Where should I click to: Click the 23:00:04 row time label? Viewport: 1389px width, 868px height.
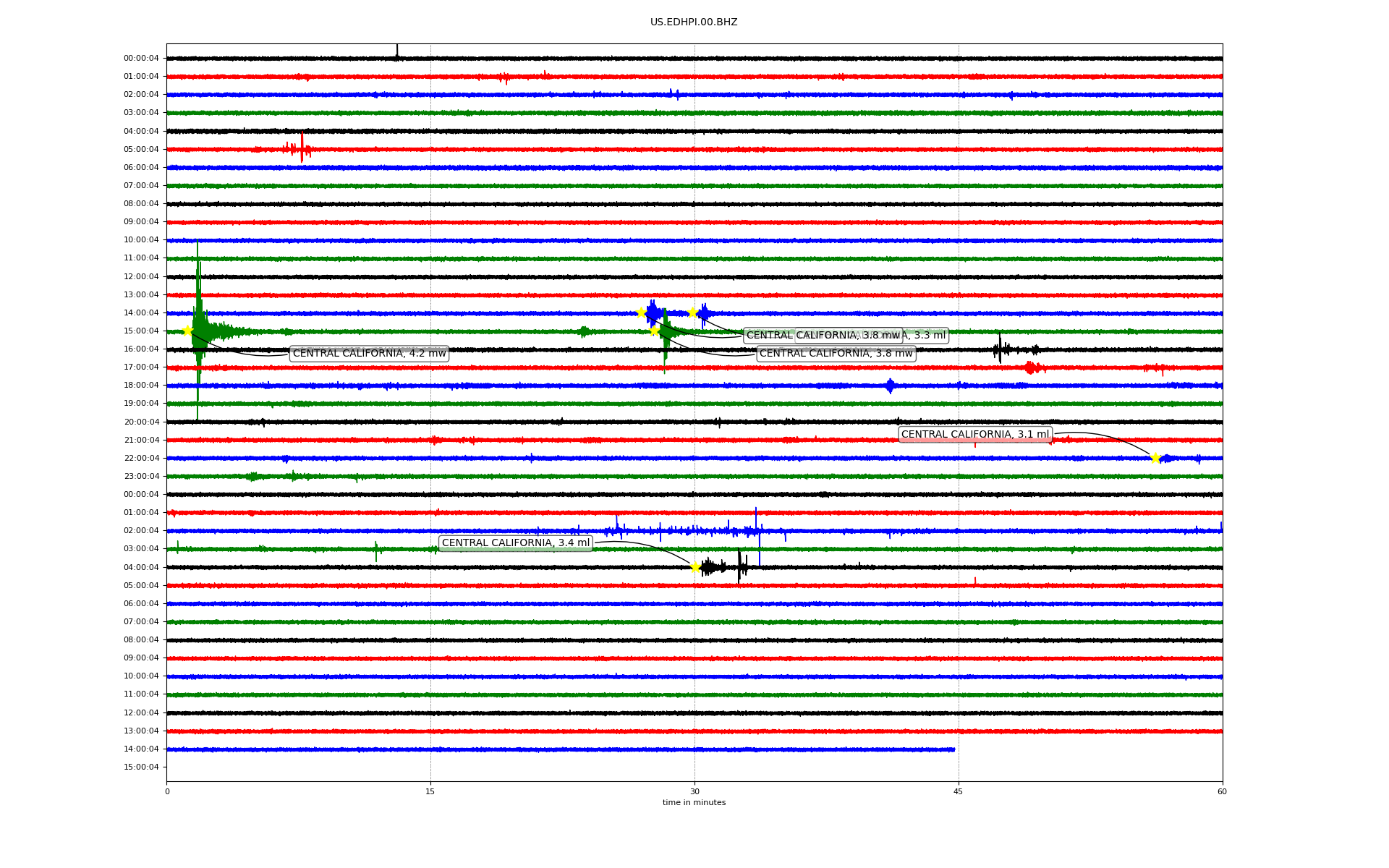click(x=141, y=476)
